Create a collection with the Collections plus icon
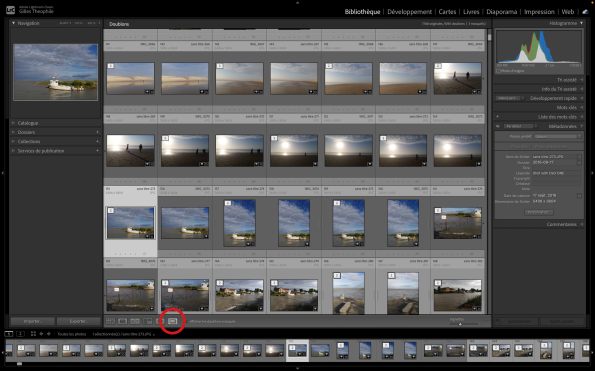 [98, 141]
